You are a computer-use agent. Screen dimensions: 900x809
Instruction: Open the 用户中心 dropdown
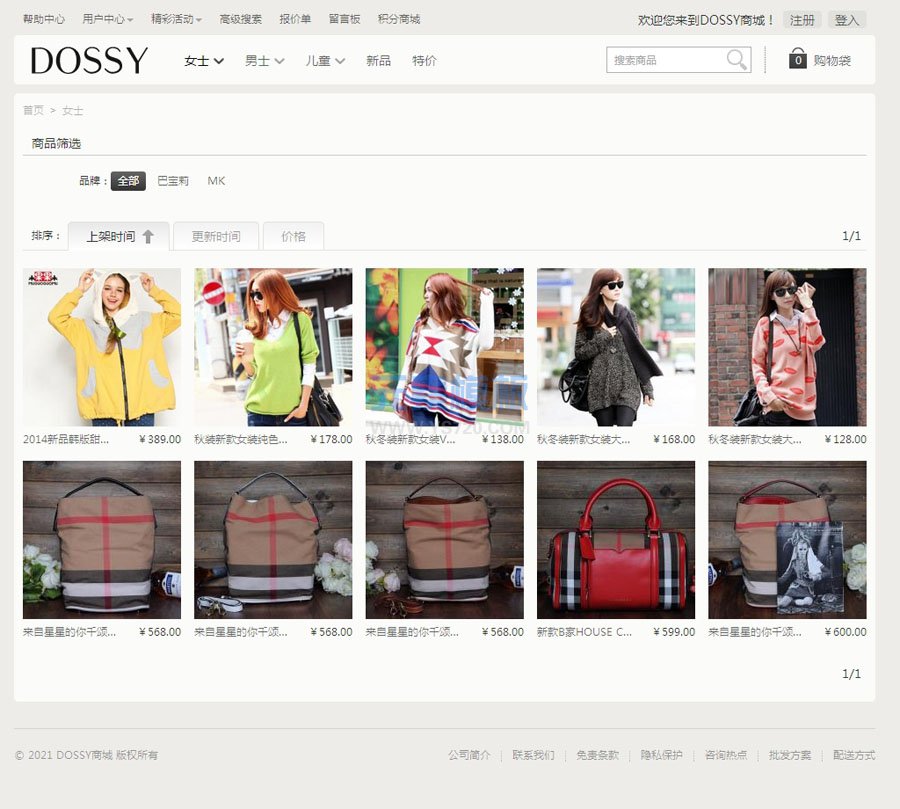click(107, 19)
